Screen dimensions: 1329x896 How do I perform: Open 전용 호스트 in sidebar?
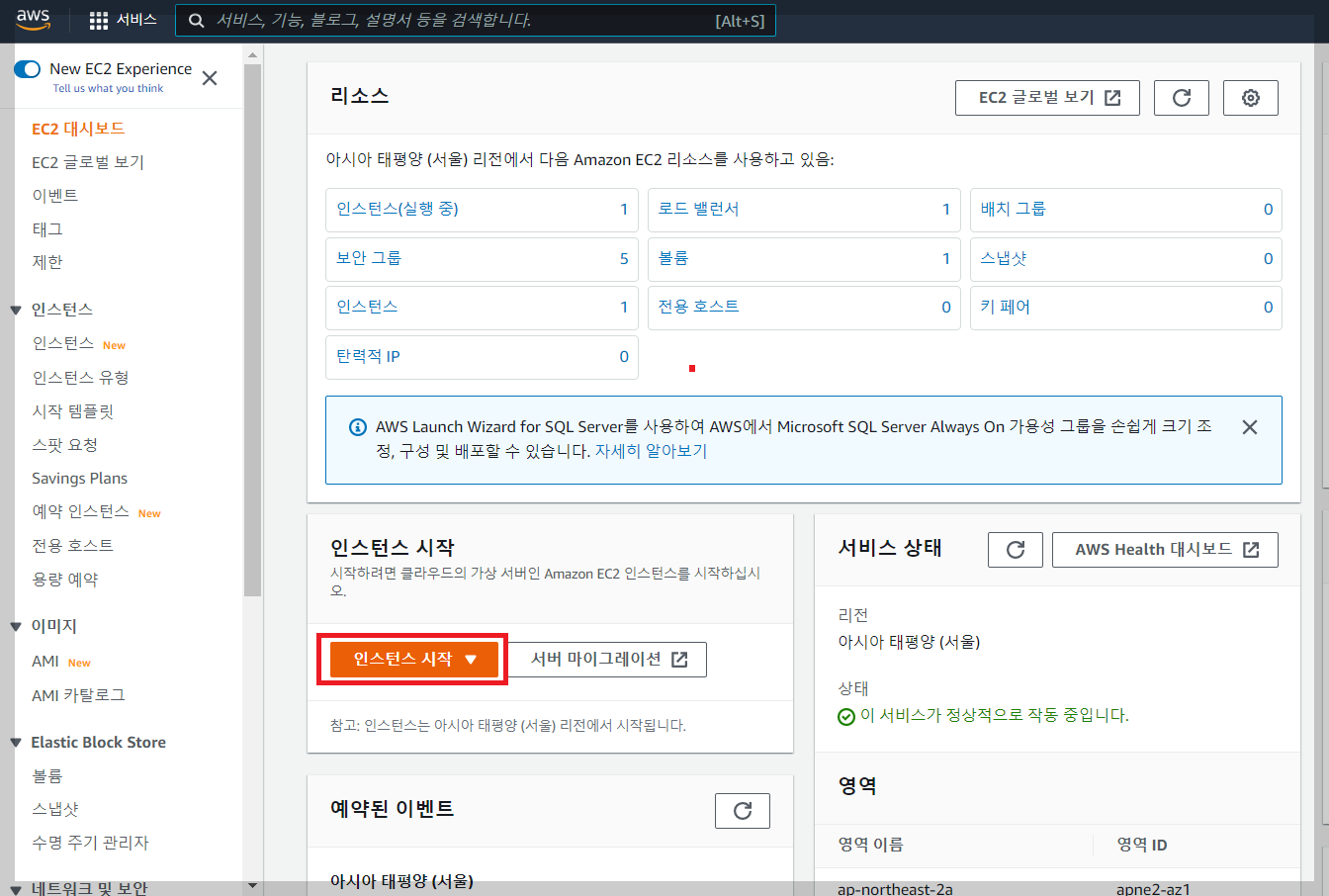click(72, 546)
